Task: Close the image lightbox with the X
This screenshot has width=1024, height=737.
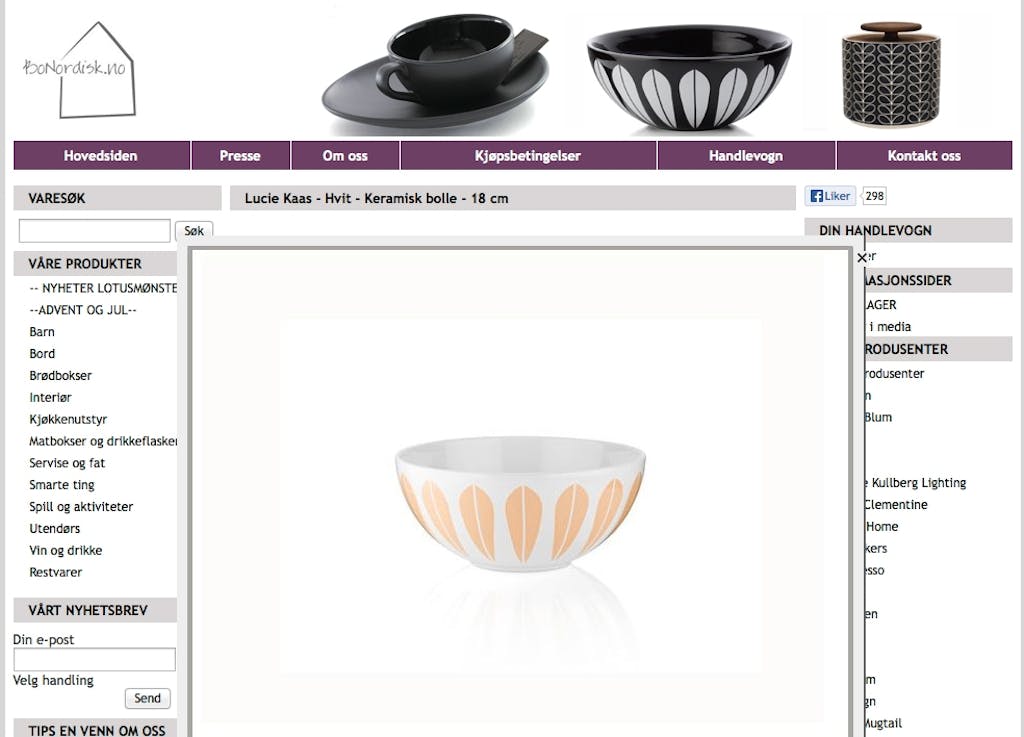Action: [x=862, y=258]
